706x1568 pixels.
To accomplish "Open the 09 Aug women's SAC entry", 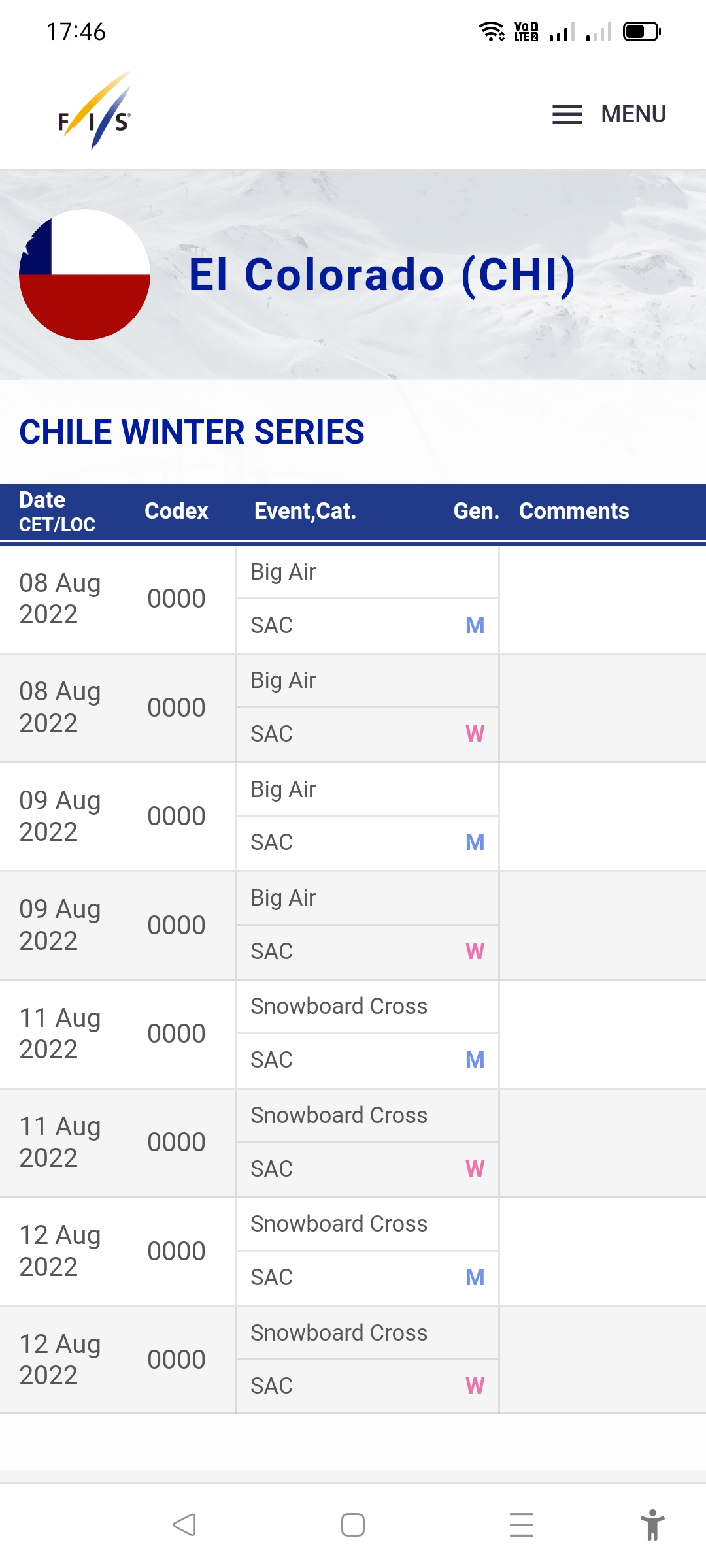I will click(x=272, y=951).
